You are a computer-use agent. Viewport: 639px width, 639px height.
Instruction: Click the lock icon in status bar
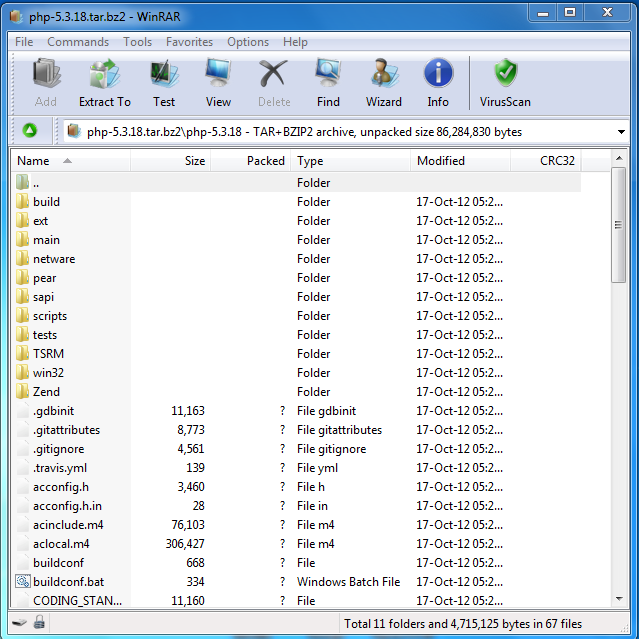click(x=39, y=623)
